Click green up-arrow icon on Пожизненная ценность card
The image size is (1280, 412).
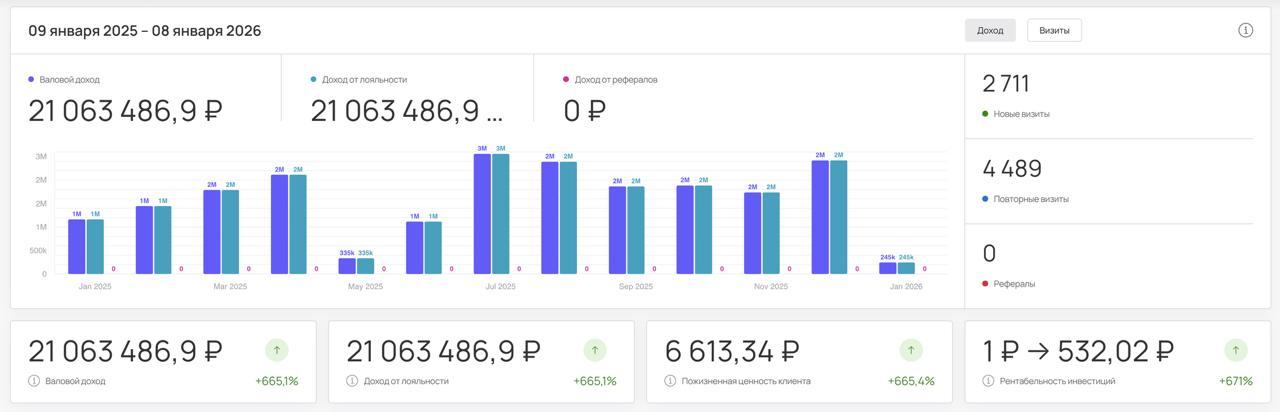pyautogui.click(x=911, y=350)
